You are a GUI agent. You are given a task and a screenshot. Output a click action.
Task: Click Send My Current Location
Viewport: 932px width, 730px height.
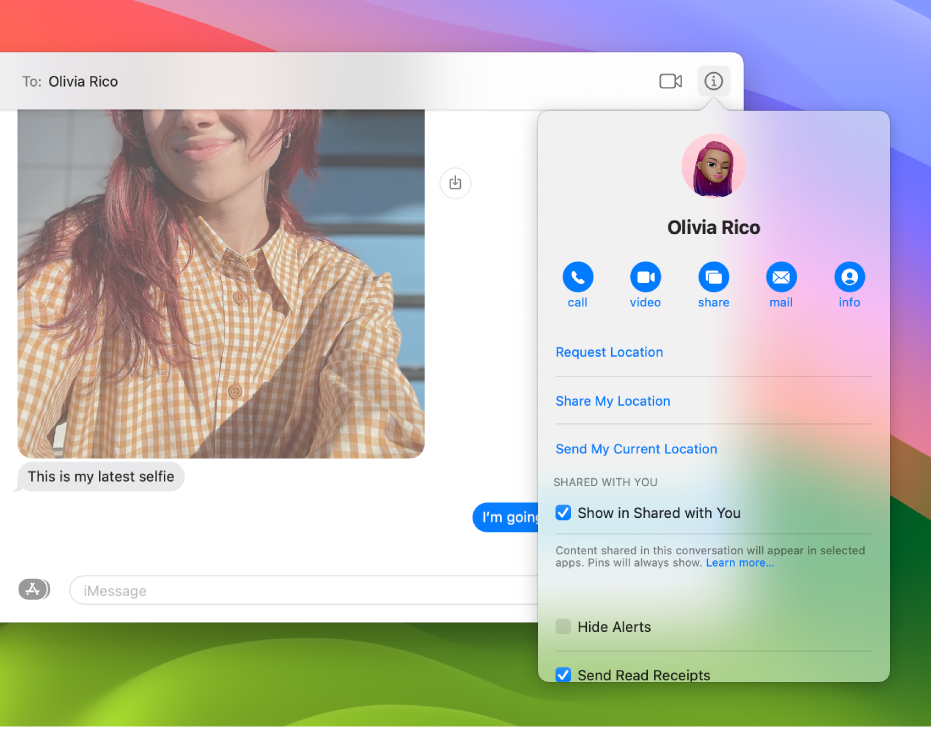pos(636,449)
